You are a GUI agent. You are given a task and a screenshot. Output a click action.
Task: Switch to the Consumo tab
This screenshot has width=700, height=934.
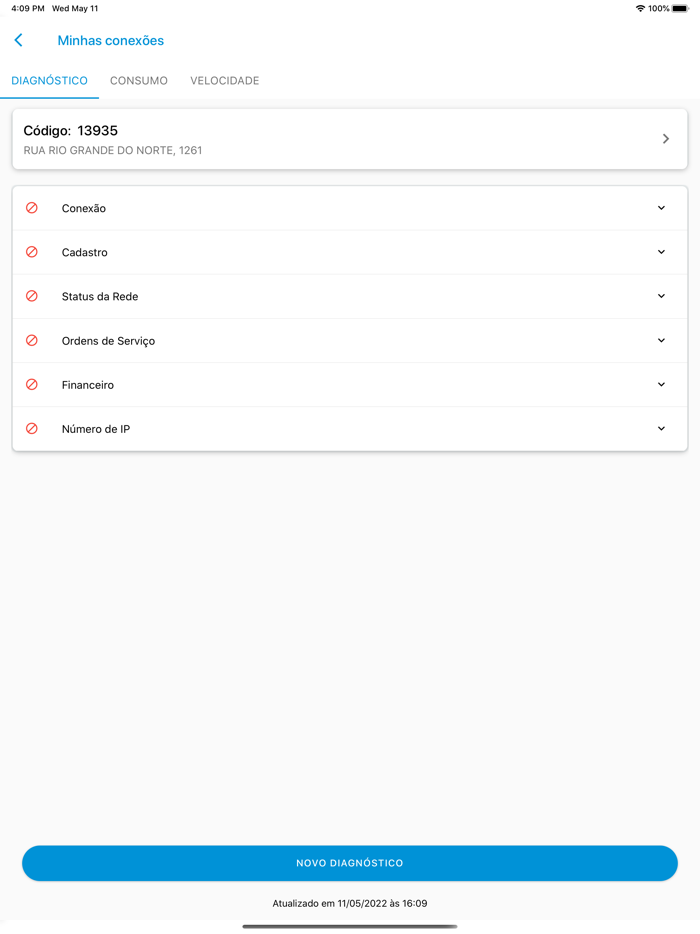(x=139, y=80)
